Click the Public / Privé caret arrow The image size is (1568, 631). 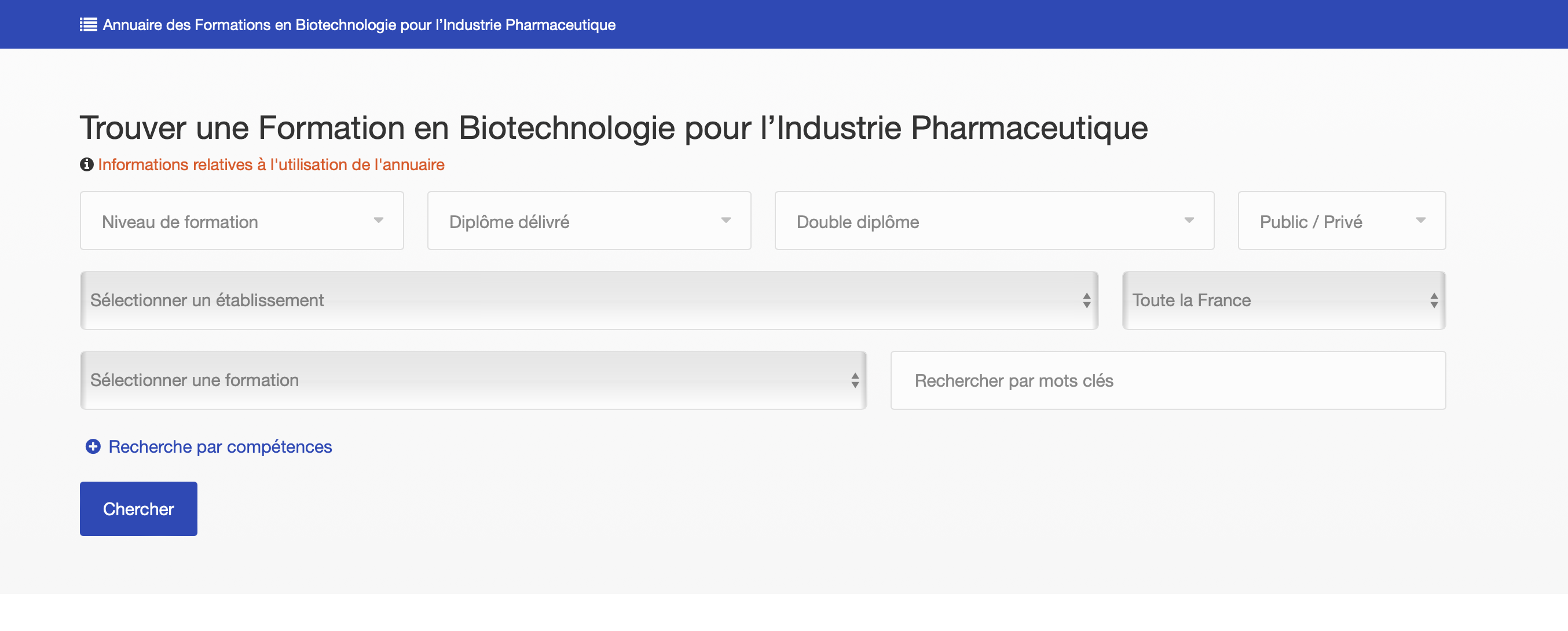point(1420,221)
